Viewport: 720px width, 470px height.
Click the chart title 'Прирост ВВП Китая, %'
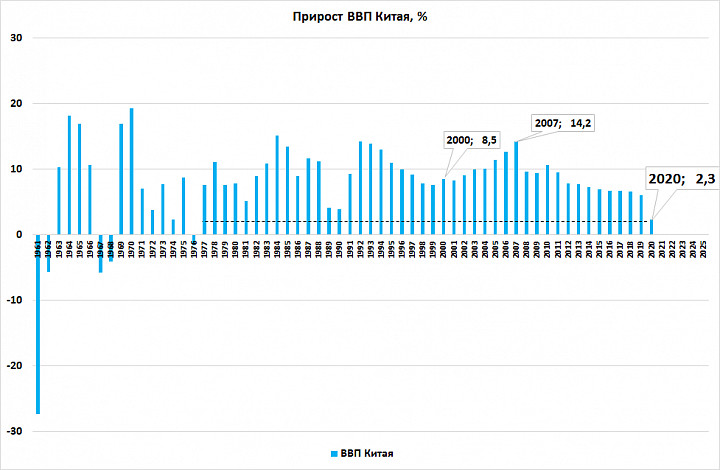(x=360, y=17)
